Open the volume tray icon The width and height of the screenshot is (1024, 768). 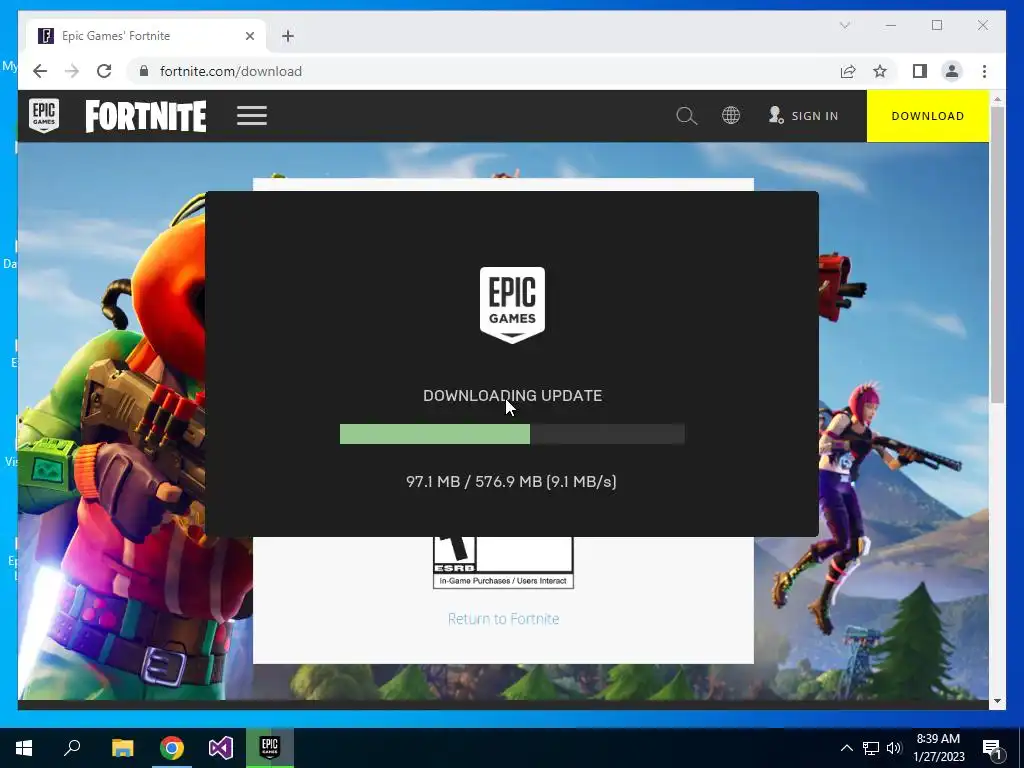(x=894, y=748)
